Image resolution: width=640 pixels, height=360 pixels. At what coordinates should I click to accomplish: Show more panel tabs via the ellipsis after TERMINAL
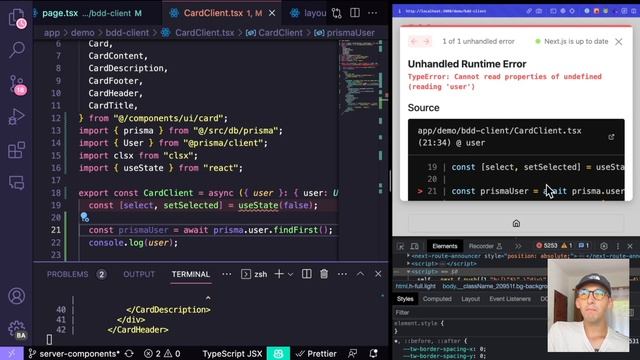(227, 274)
